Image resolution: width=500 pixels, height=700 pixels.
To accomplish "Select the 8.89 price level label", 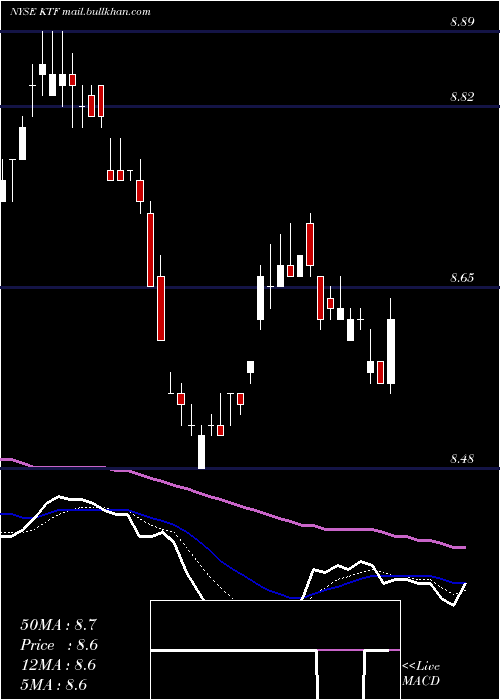I will point(462,22).
